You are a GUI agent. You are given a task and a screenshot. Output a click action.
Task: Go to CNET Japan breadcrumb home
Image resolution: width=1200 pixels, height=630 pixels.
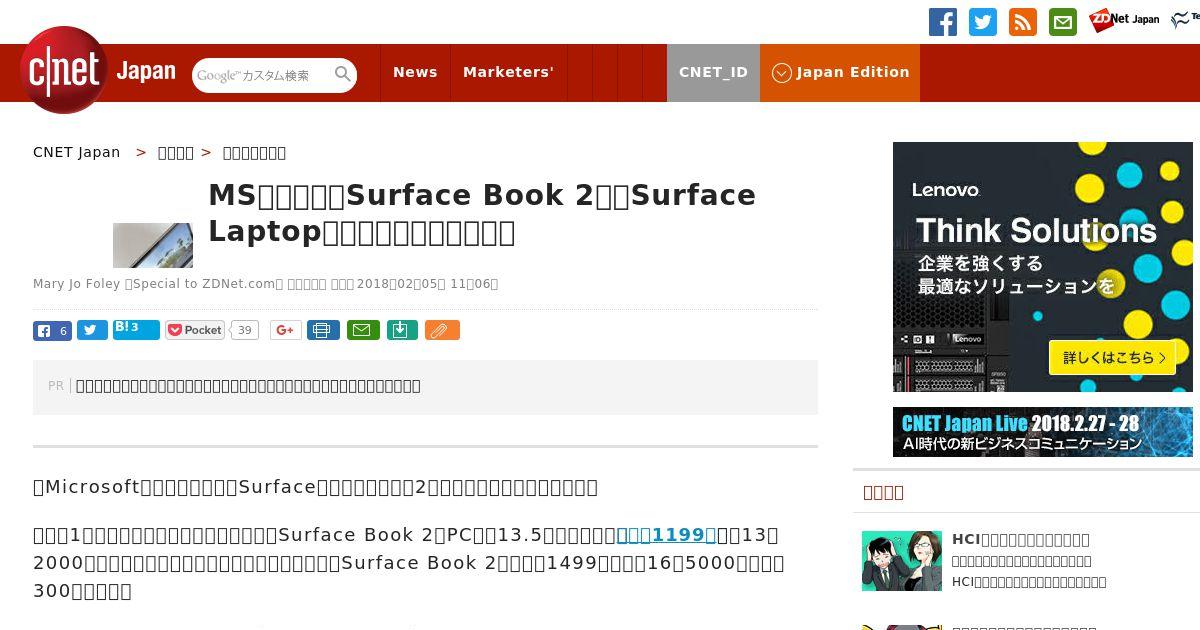(77, 152)
